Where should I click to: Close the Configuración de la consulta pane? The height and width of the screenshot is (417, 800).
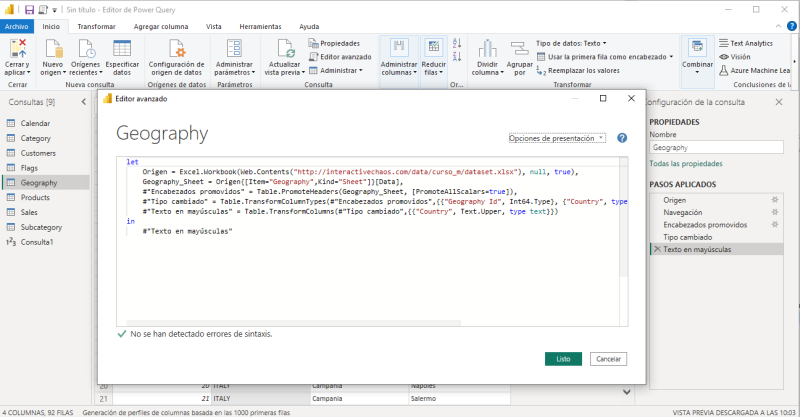(779, 102)
